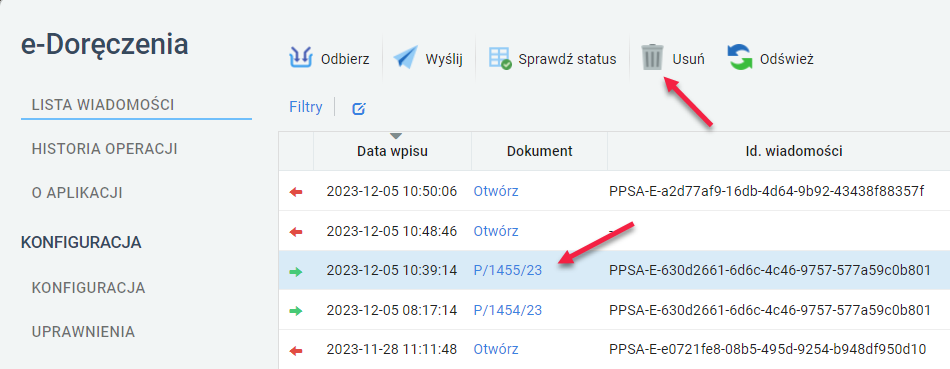The width and height of the screenshot is (950, 369).
Task: Click the edit filters pencil icon
Action: (359, 108)
